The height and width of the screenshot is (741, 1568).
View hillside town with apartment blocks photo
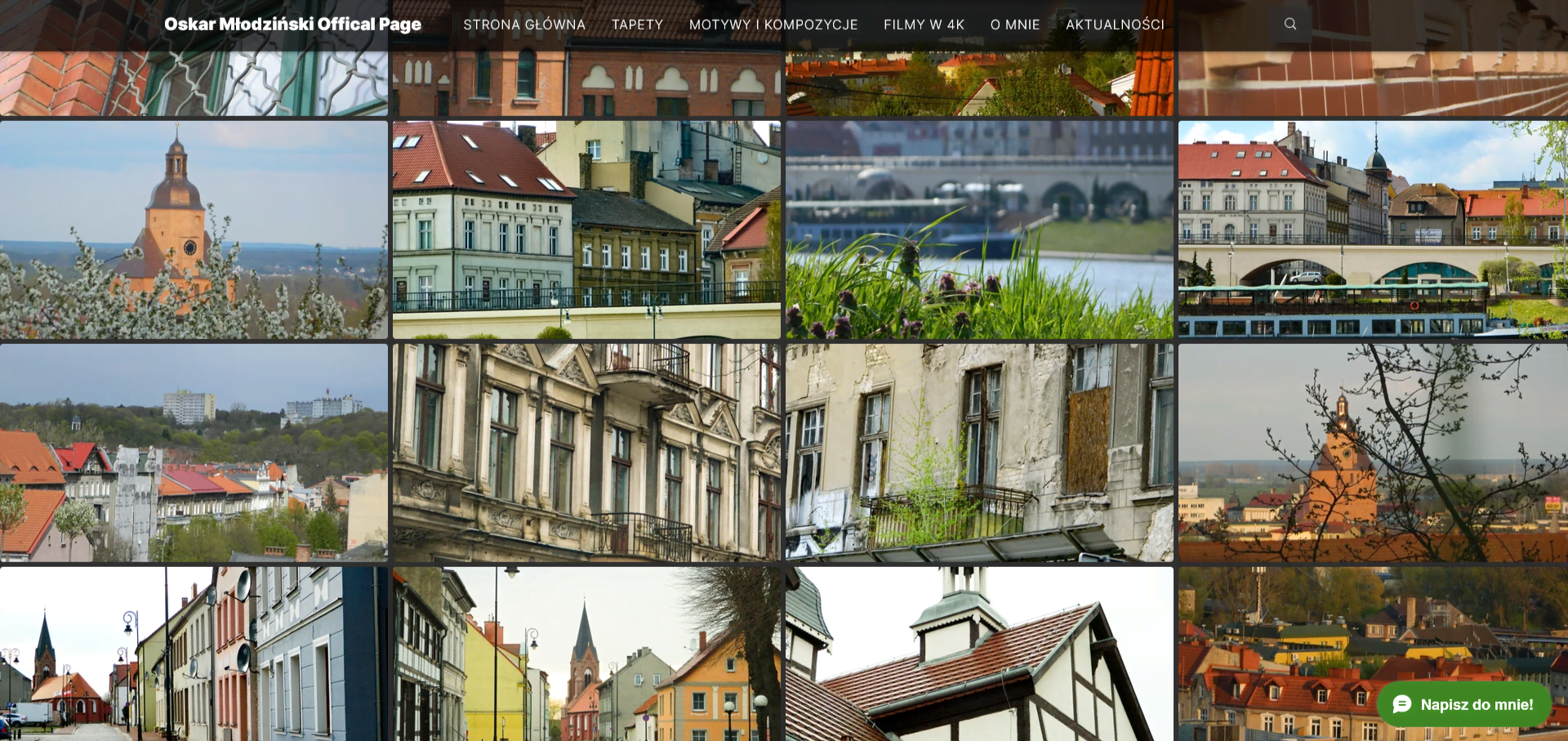point(194,453)
